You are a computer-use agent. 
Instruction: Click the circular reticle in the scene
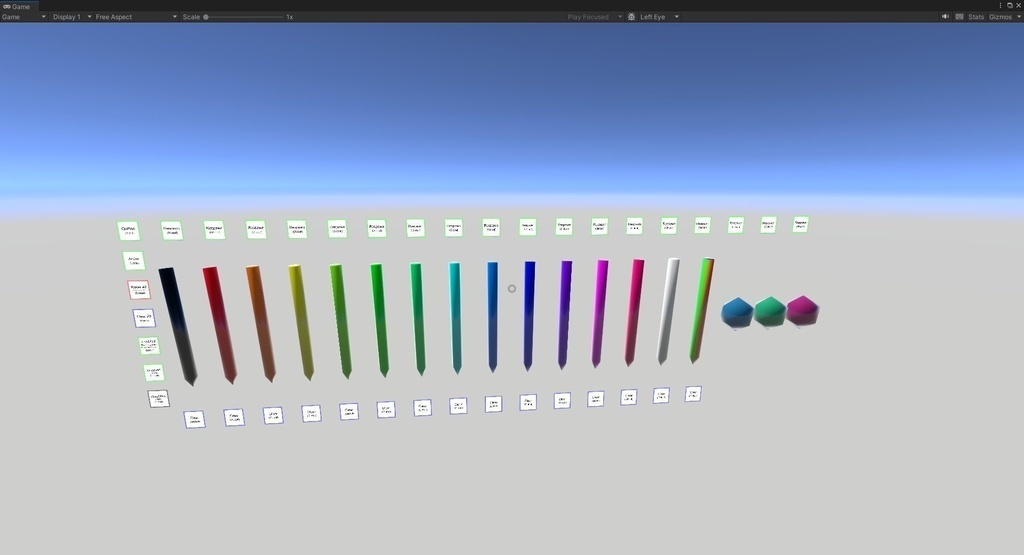coord(512,289)
